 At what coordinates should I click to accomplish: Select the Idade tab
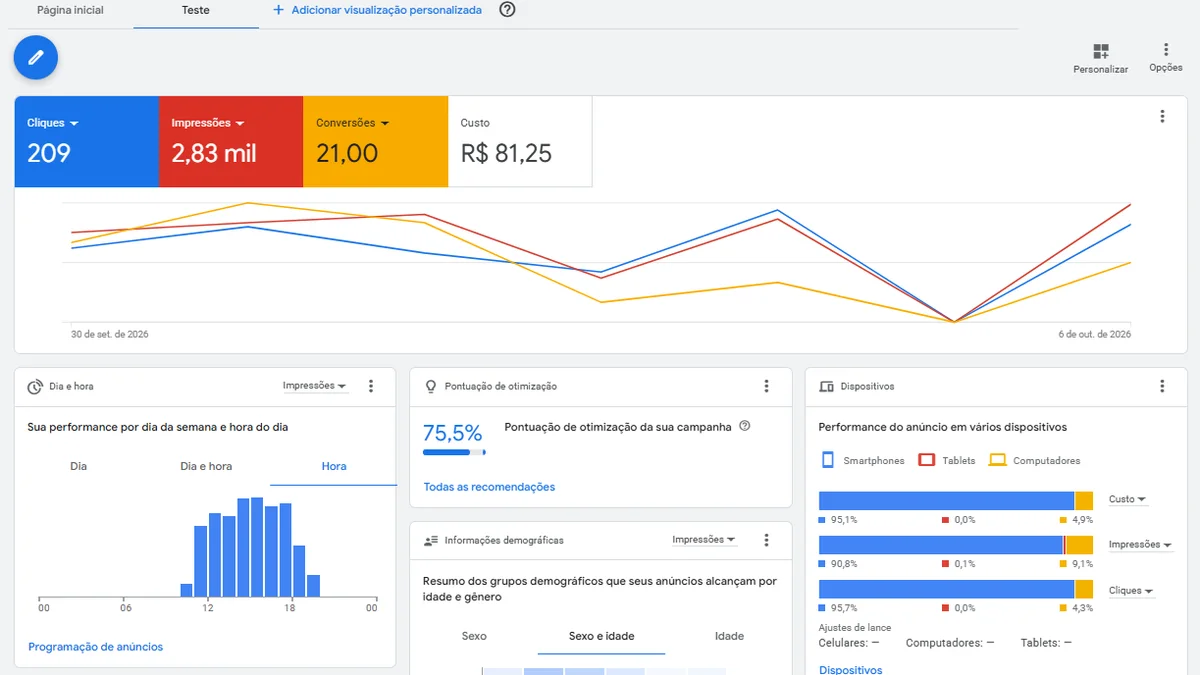click(x=729, y=636)
